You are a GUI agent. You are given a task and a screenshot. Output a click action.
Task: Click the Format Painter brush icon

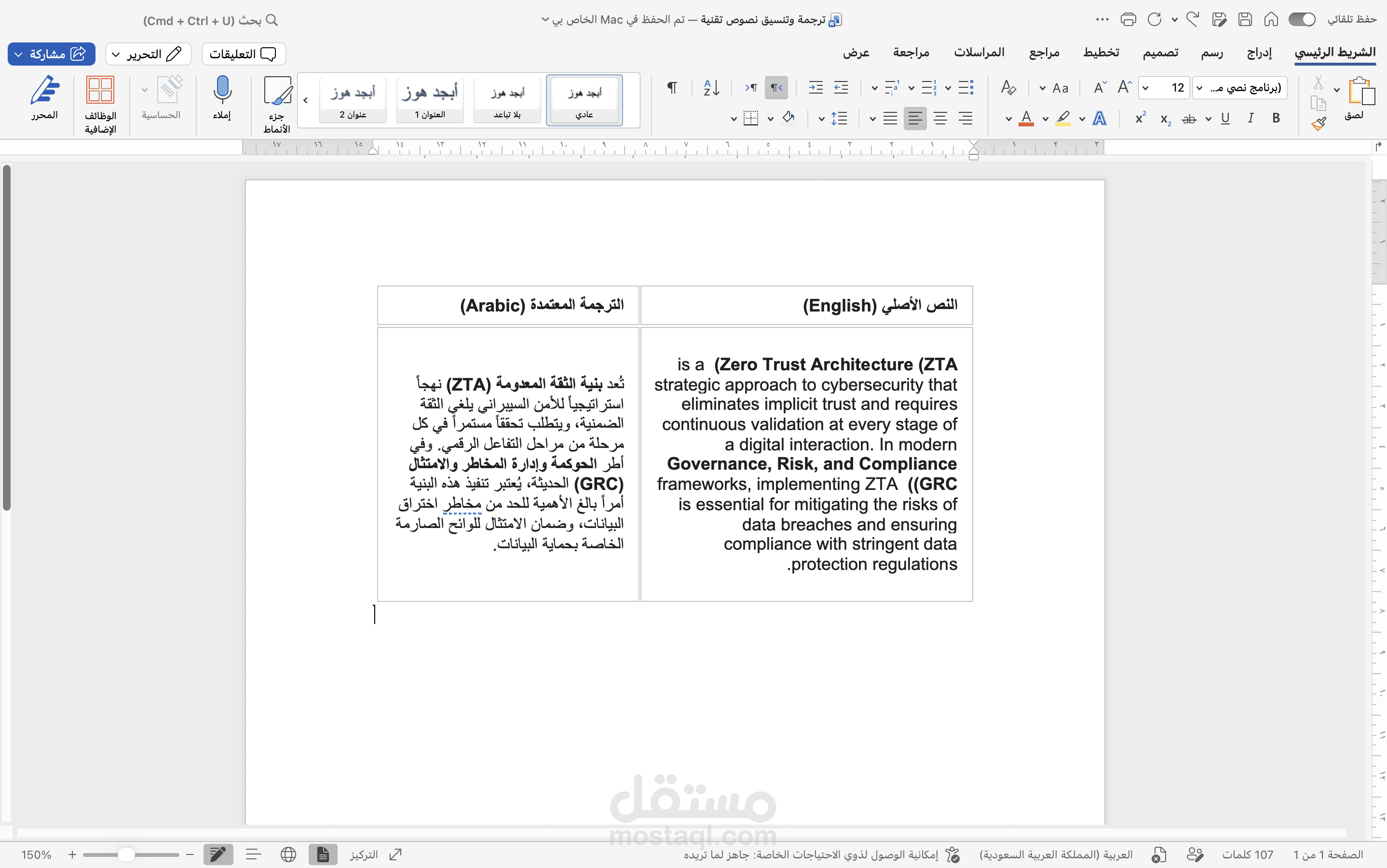[1319, 123]
